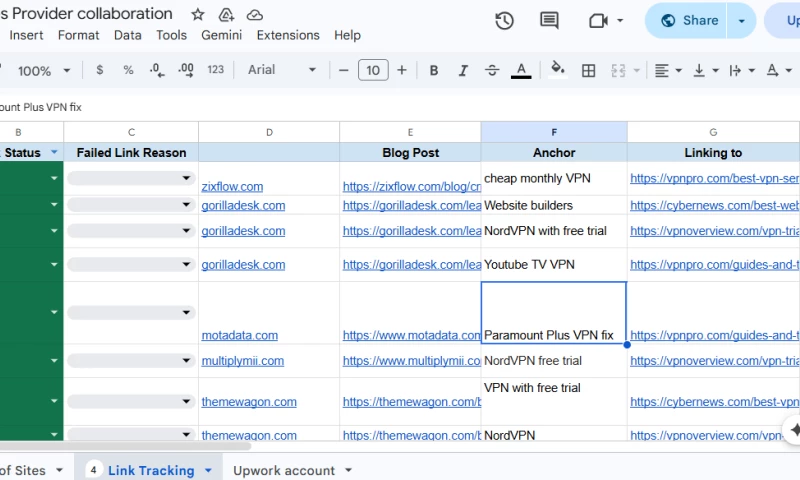800x480 pixels.
Task: Open vertical align options
Action: [706, 70]
